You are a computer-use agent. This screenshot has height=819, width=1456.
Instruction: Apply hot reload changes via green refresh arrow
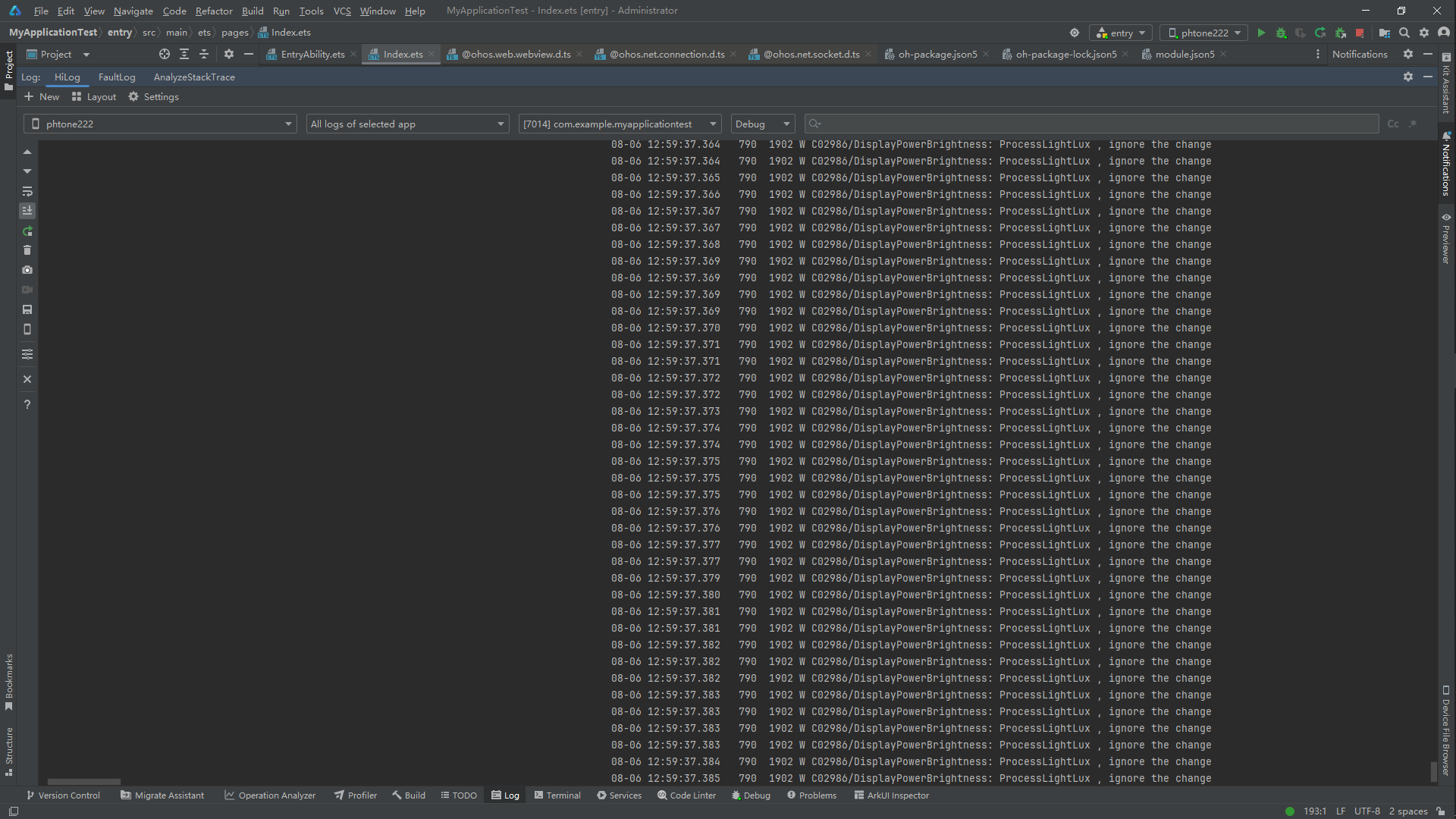coord(1320,33)
